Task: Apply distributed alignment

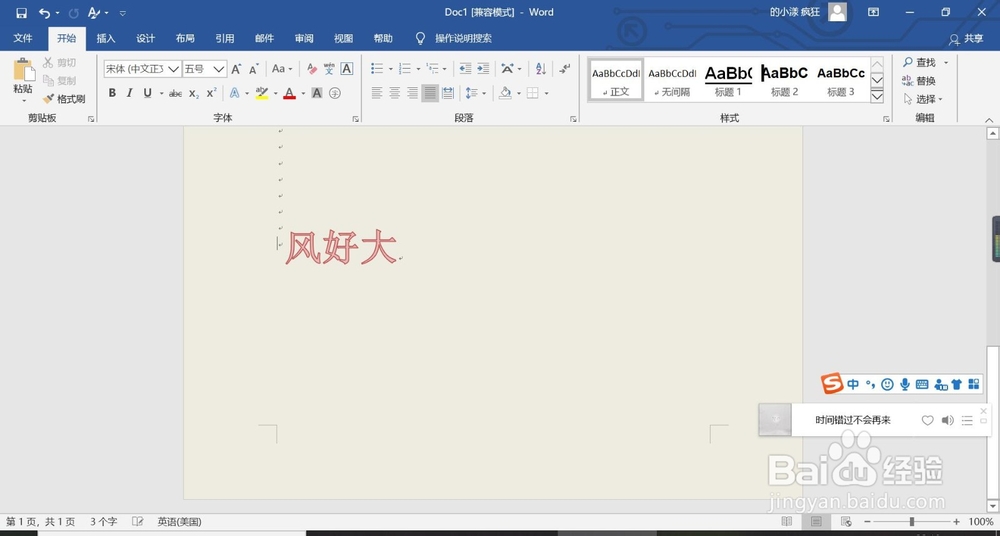Action: (x=448, y=93)
